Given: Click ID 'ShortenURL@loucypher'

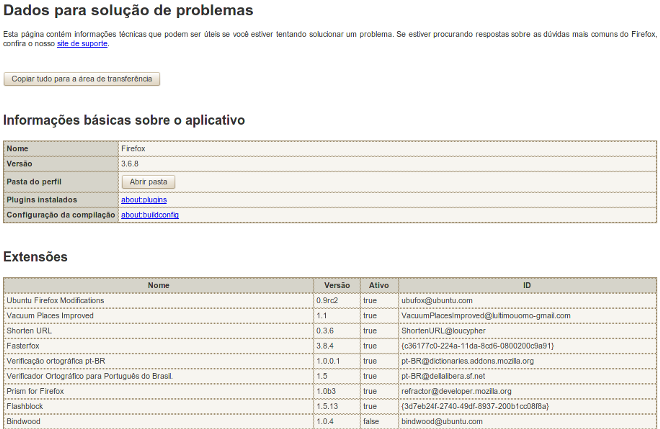Looking at the screenshot, I should pyautogui.click(x=443, y=331).
